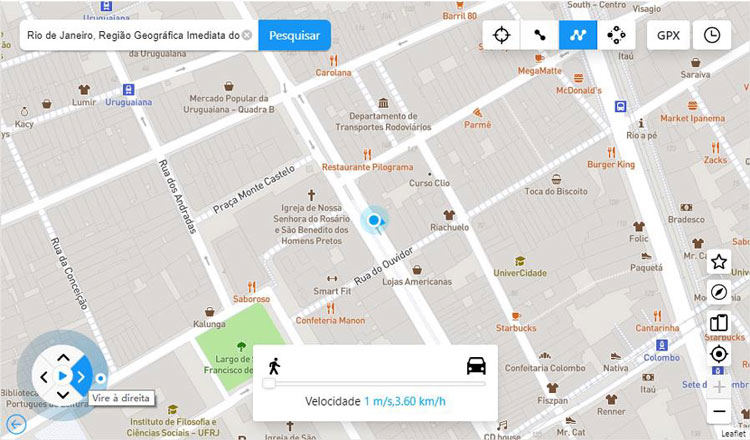Choose the two-spot route mode icon
The height and width of the screenshot is (440, 750).
click(x=540, y=35)
